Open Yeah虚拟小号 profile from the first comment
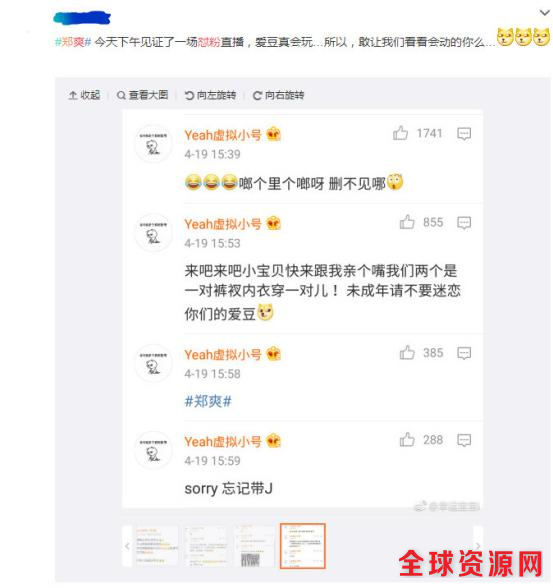The height and width of the screenshot is (588, 553). [223, 135]
